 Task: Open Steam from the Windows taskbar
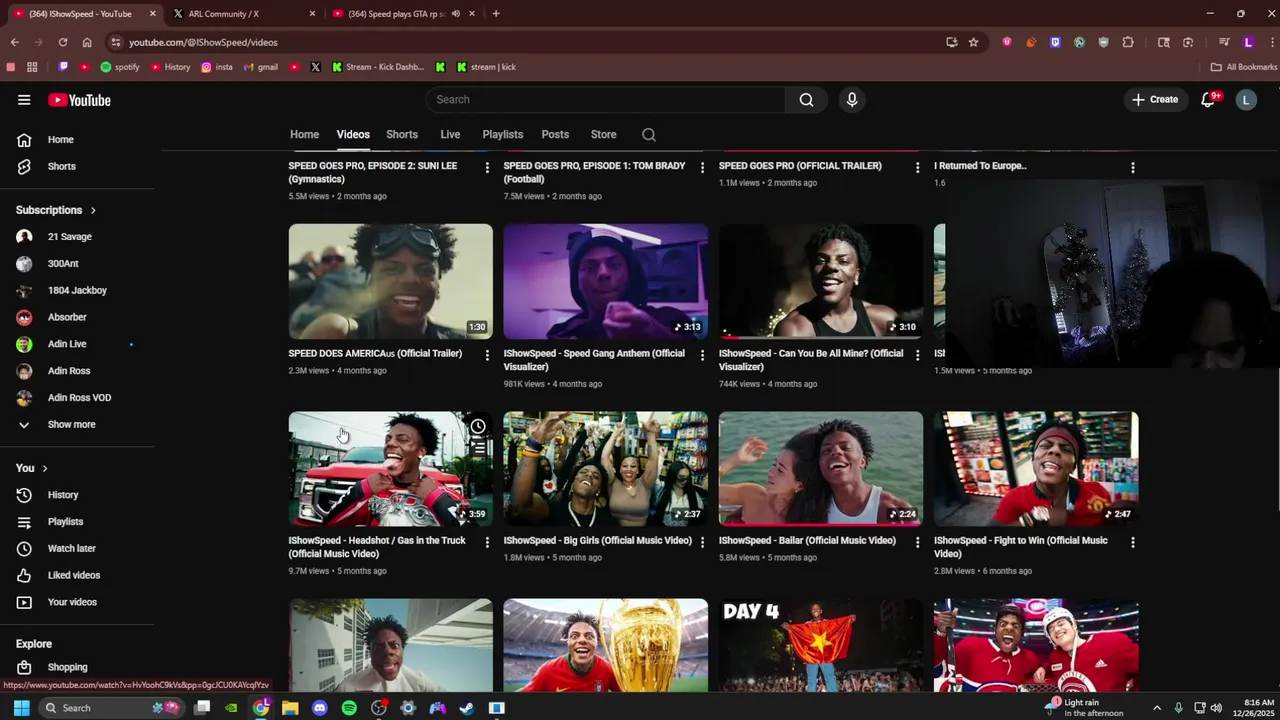pyautogui.click(x=466, y=708)
